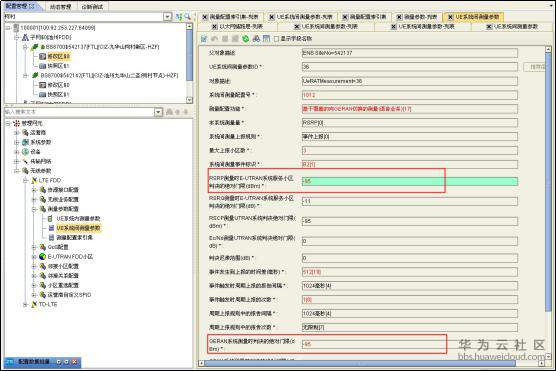Open the dropdown arrow of the top-left filter box

(x=167, y=17)
